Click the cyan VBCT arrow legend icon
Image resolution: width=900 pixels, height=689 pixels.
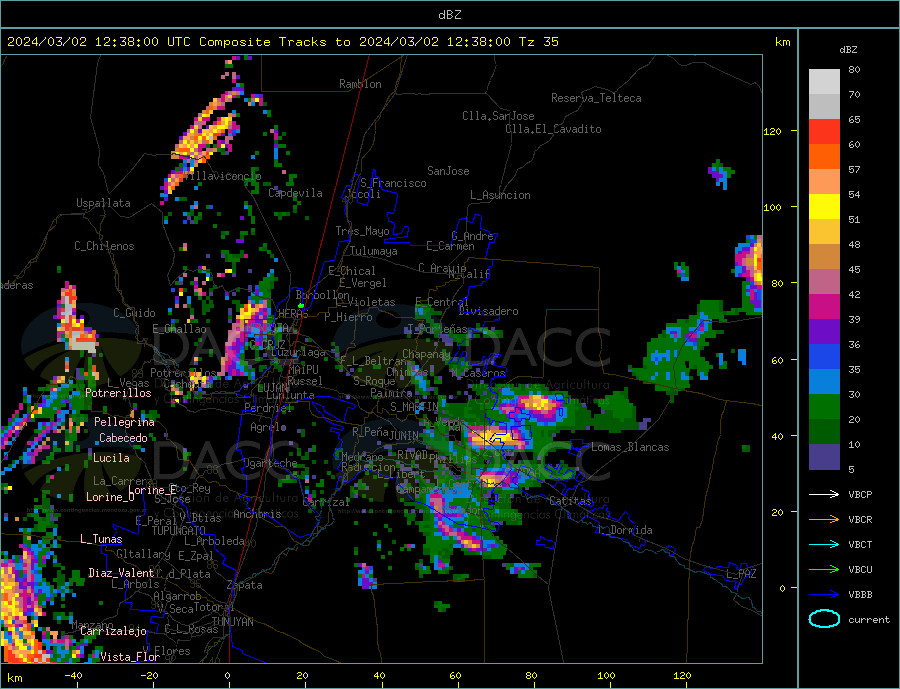pyautogui.click(x=824, y=544)
